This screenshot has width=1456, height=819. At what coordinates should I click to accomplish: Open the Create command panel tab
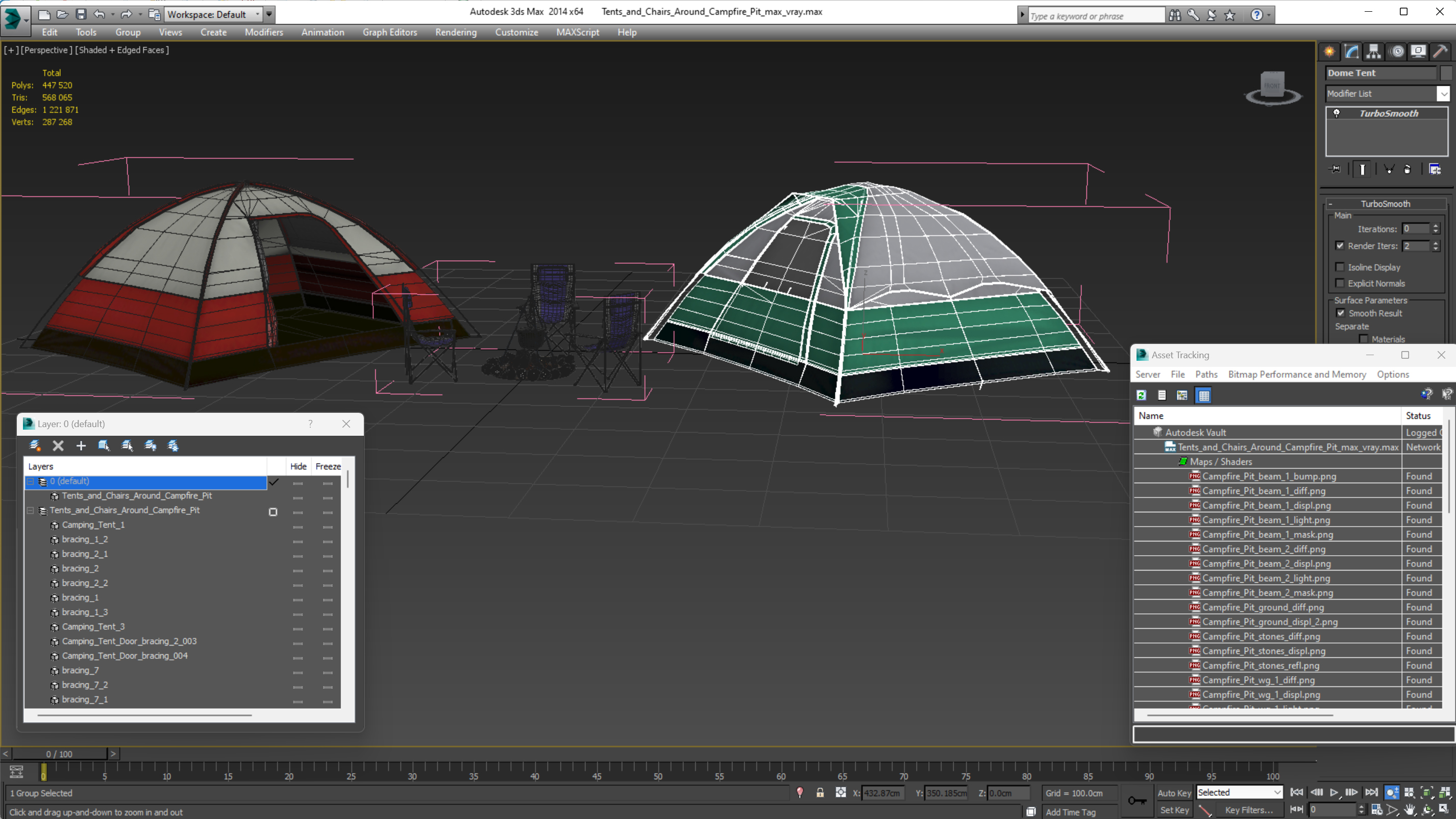[1329, 52]
